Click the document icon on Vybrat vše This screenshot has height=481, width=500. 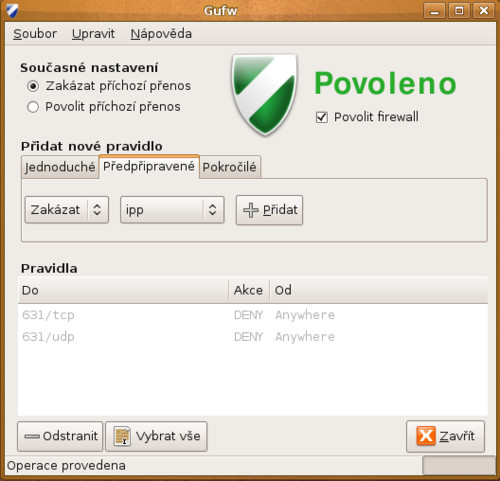tap(122, 436)
